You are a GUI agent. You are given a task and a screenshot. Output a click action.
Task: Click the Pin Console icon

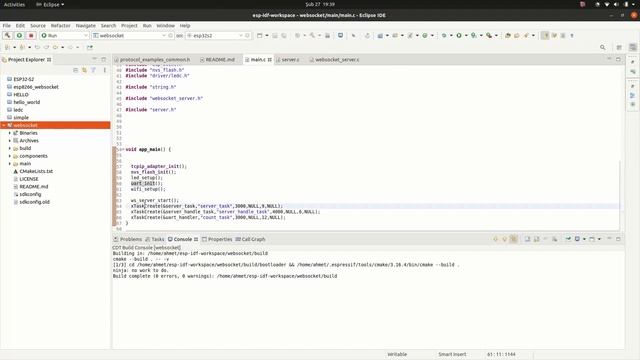[568, 239]
